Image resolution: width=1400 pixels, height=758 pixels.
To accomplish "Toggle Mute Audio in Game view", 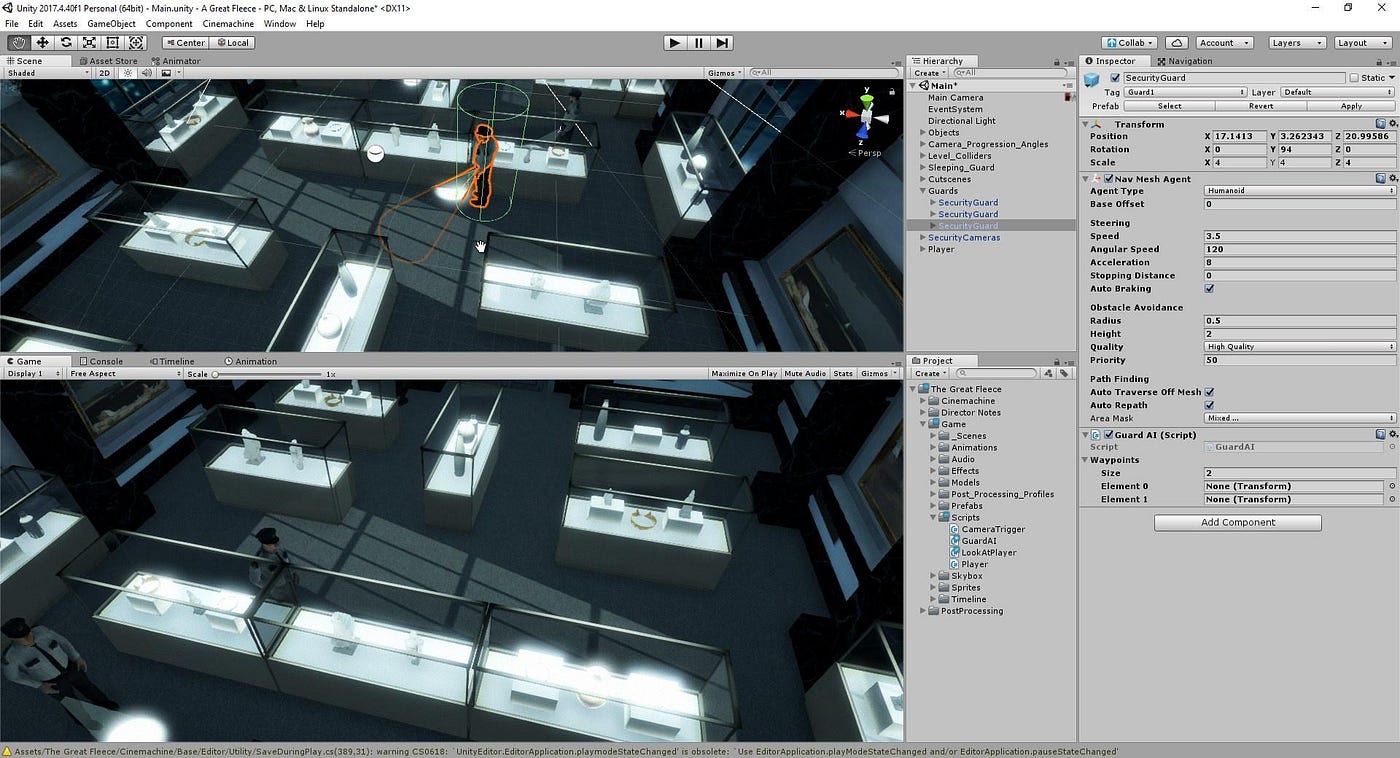I will click(x=805, y=373).
